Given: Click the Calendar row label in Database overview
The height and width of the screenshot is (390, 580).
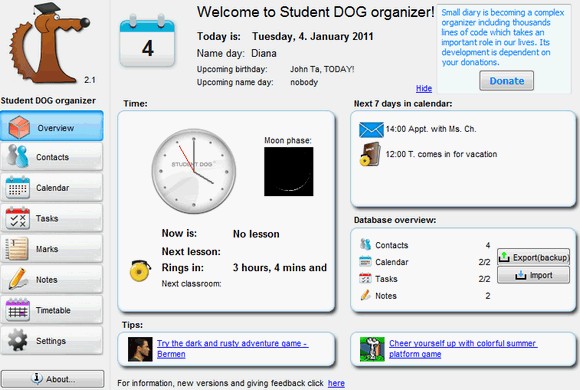Looking at the screenshot, I should pyautogui.click(x=392, y=262).
